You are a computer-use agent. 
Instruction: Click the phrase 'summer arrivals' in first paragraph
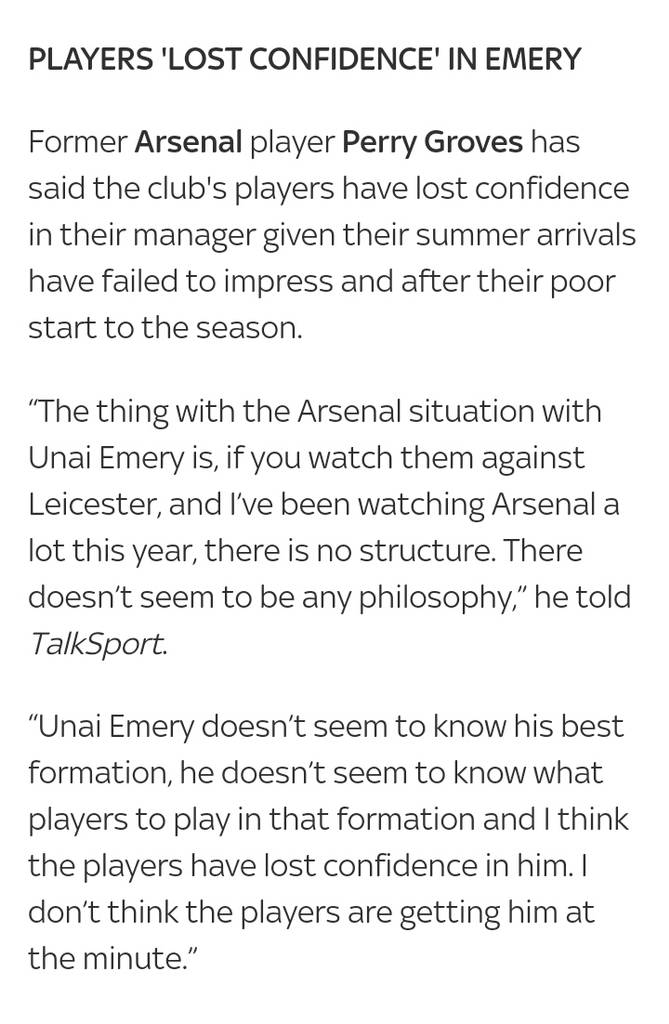point(525,235)
